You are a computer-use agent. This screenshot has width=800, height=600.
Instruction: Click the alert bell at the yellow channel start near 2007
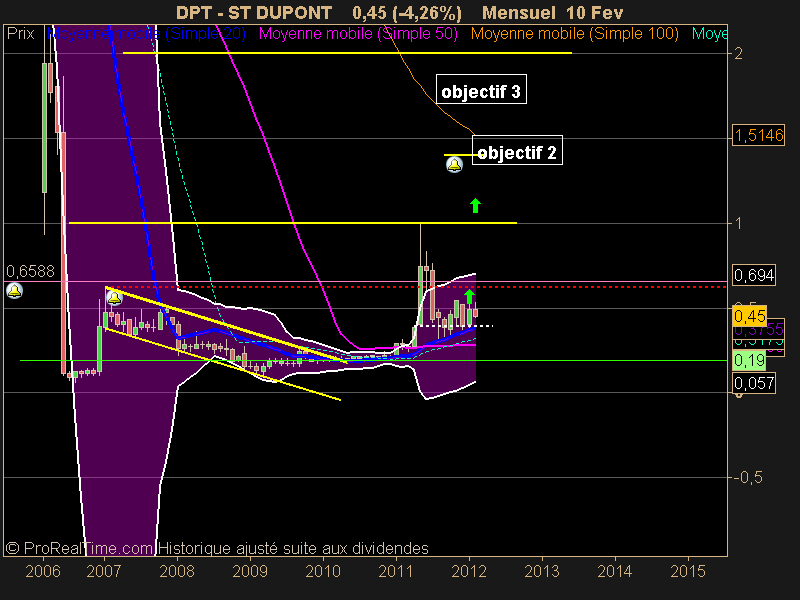114,296
